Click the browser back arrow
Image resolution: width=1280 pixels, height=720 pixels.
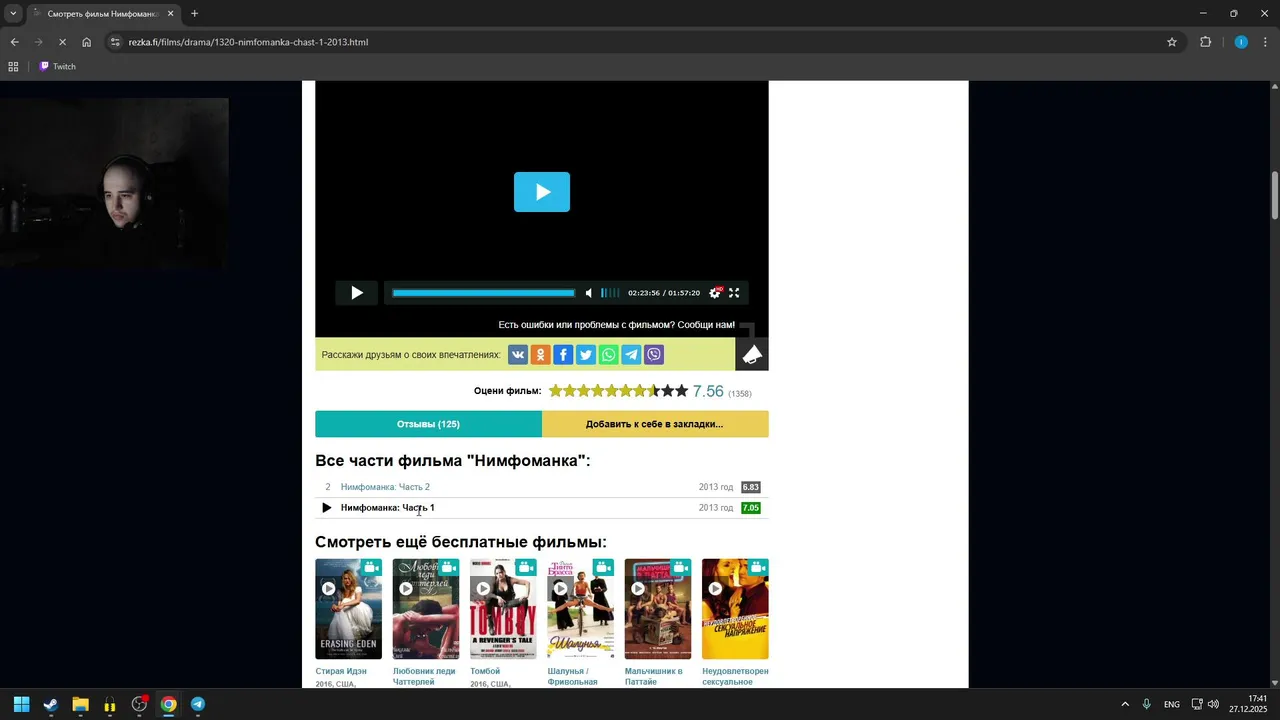[14, 42]
